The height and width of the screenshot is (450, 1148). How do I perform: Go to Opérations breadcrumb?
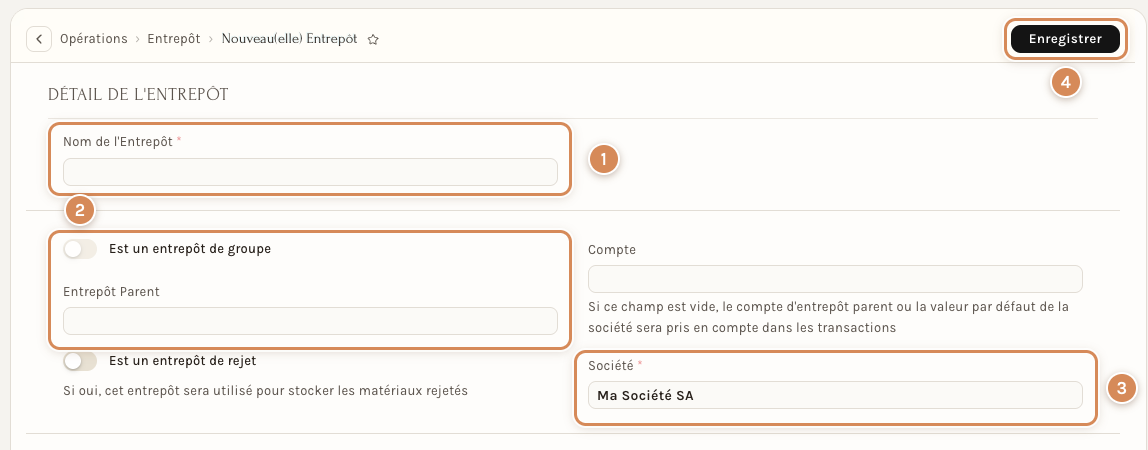point(94,39)
